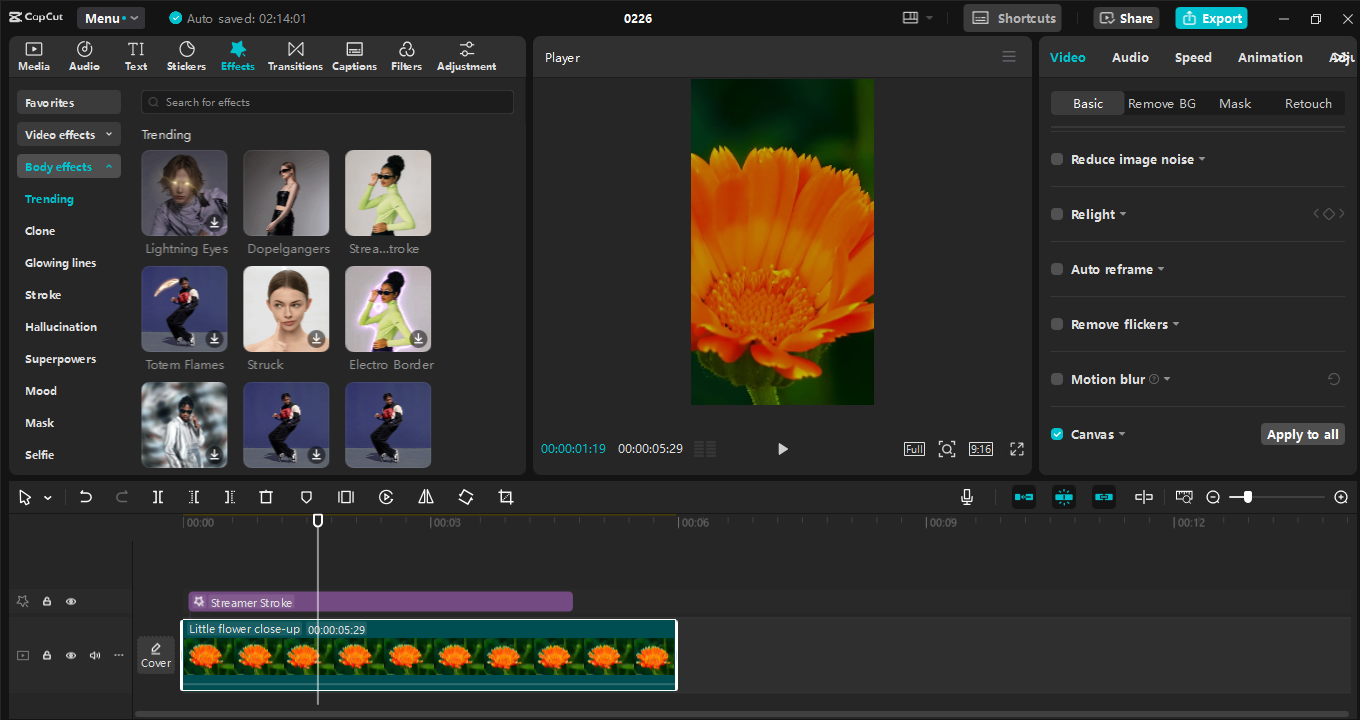This screenshot has height=720, width=1360.
Task: Toggle the Canvas checkbox in the Video panel
Action: tap(1056, 434)
